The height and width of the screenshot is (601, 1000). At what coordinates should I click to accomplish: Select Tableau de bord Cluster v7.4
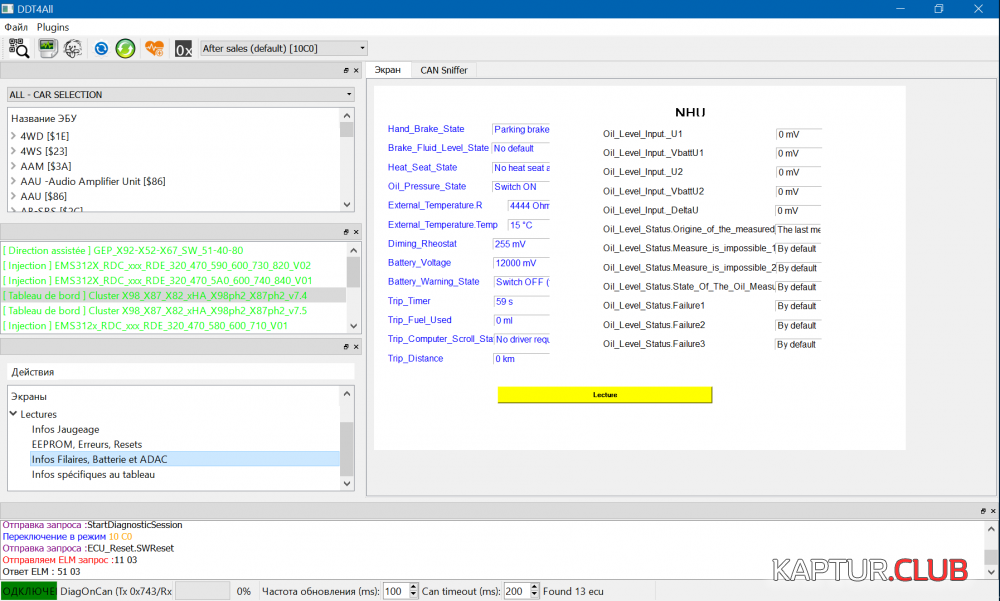[174, 296]
